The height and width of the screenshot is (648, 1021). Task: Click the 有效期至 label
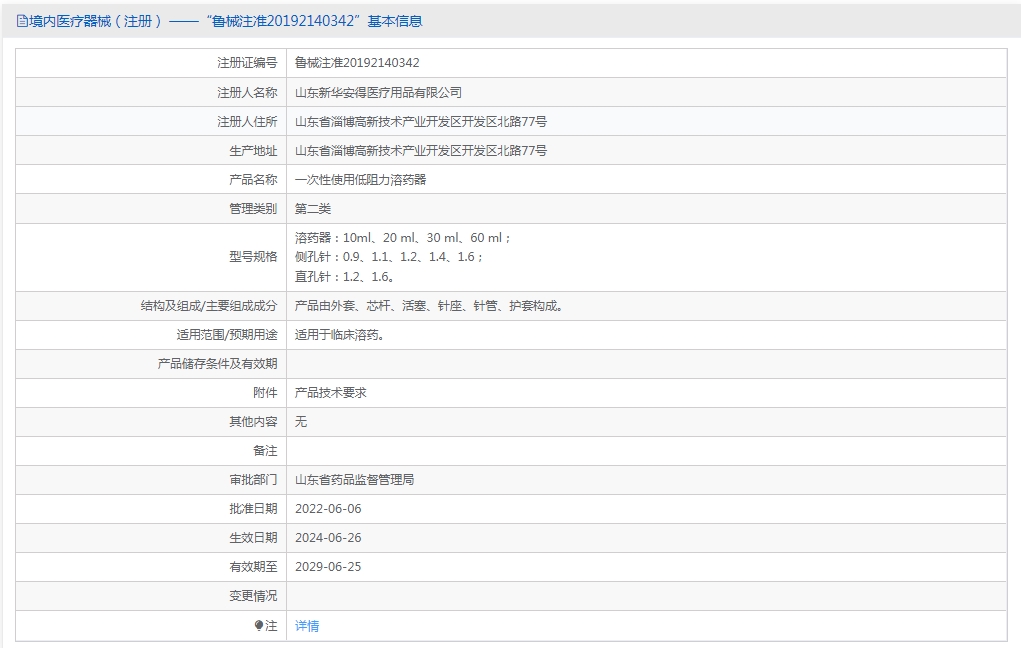click(x=253, y=567)
